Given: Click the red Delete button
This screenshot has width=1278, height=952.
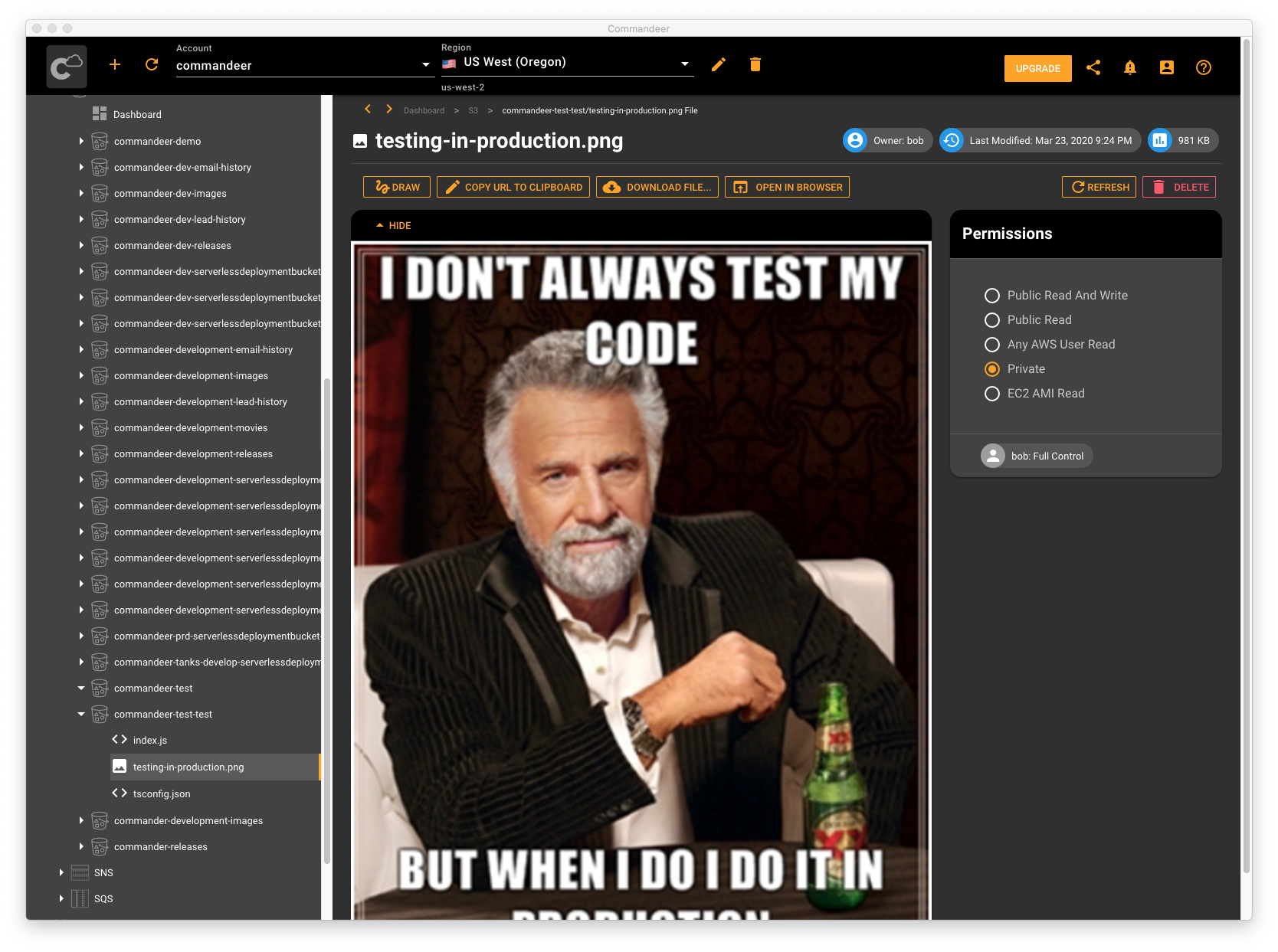Looking at the screenshot, I should click(1179, 187).
